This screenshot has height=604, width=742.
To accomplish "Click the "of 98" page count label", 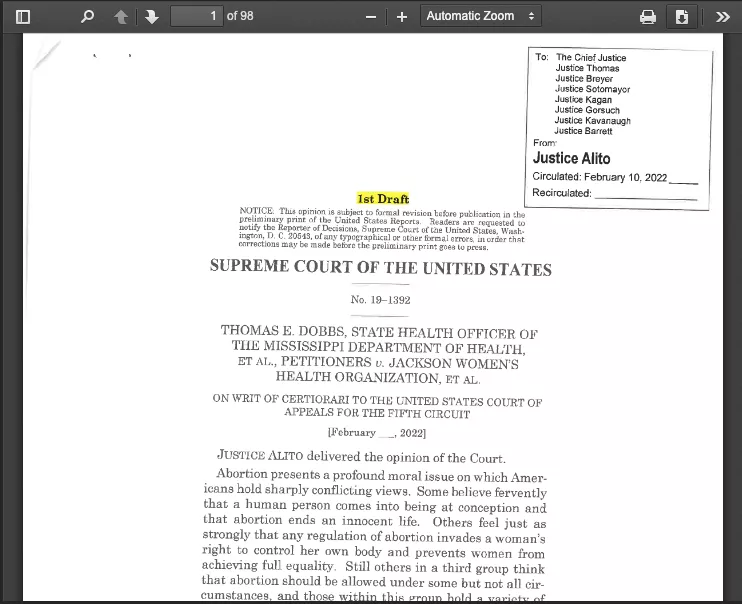I will (x=240, y=16).
